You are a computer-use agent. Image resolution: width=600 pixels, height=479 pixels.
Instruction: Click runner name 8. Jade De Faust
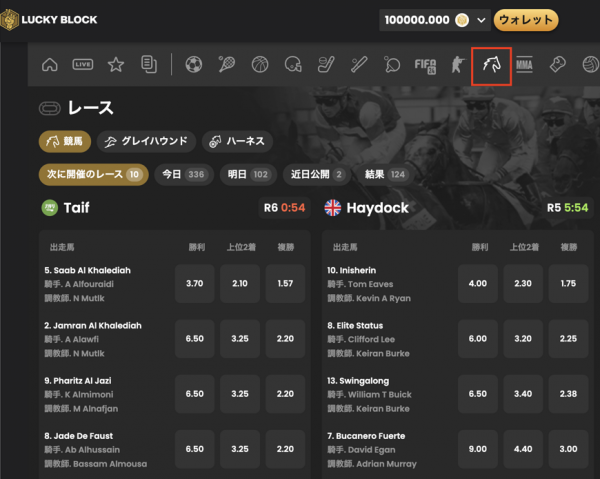(78, 436)
